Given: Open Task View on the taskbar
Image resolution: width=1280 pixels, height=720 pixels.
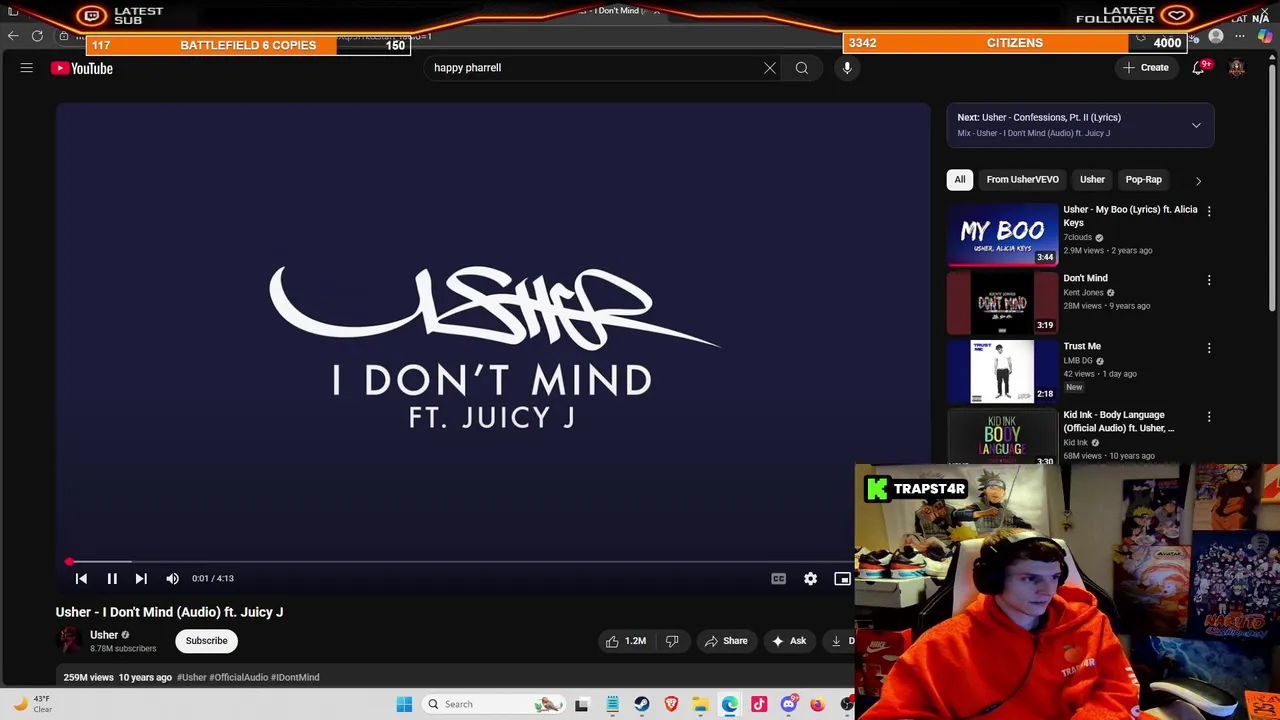Looking at the screenshot, I should (x=582, y=704).
